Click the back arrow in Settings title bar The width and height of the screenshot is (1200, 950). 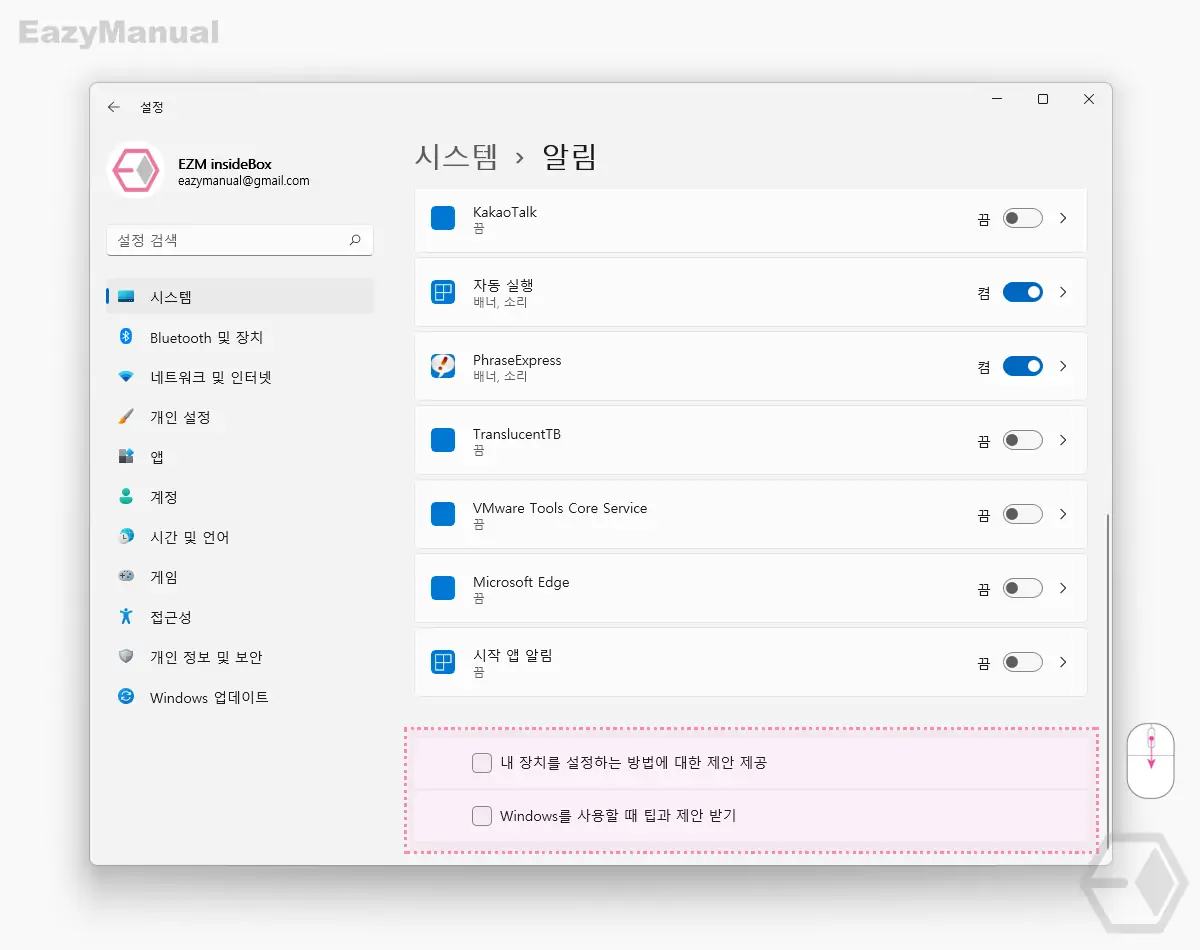[114, 107]
